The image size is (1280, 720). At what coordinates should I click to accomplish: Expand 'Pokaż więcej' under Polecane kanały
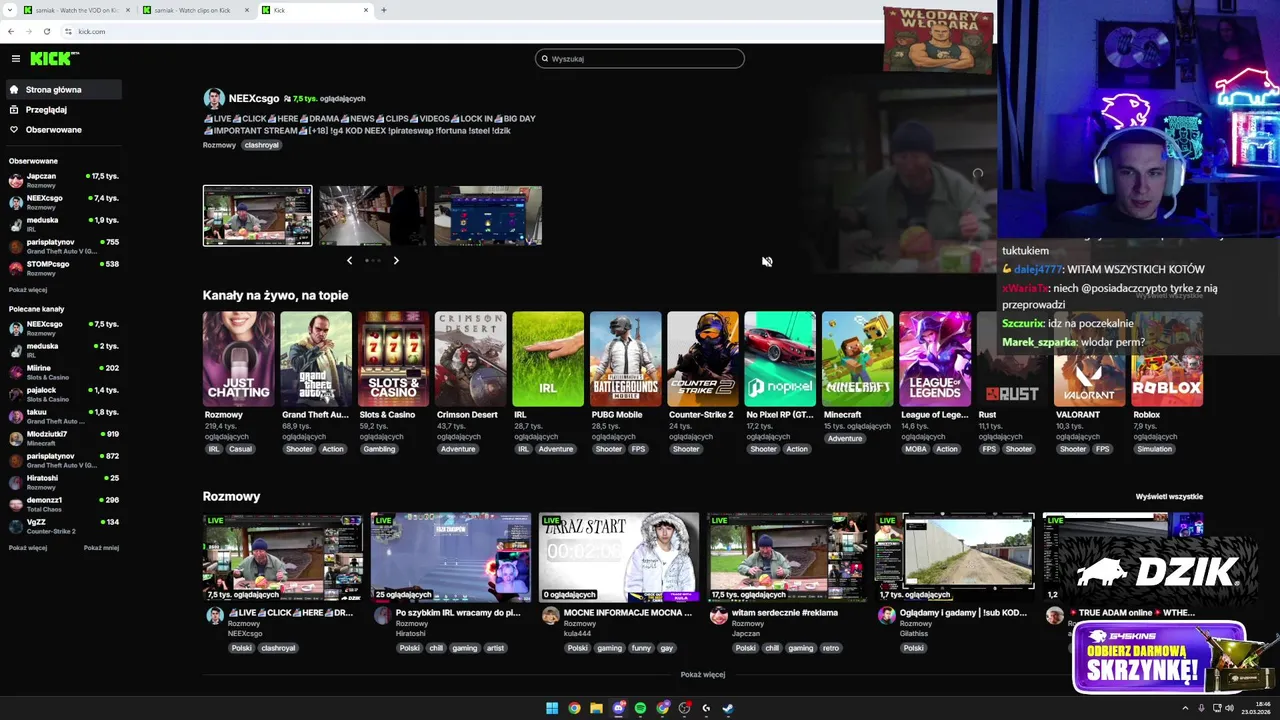[x=28, y=548]
